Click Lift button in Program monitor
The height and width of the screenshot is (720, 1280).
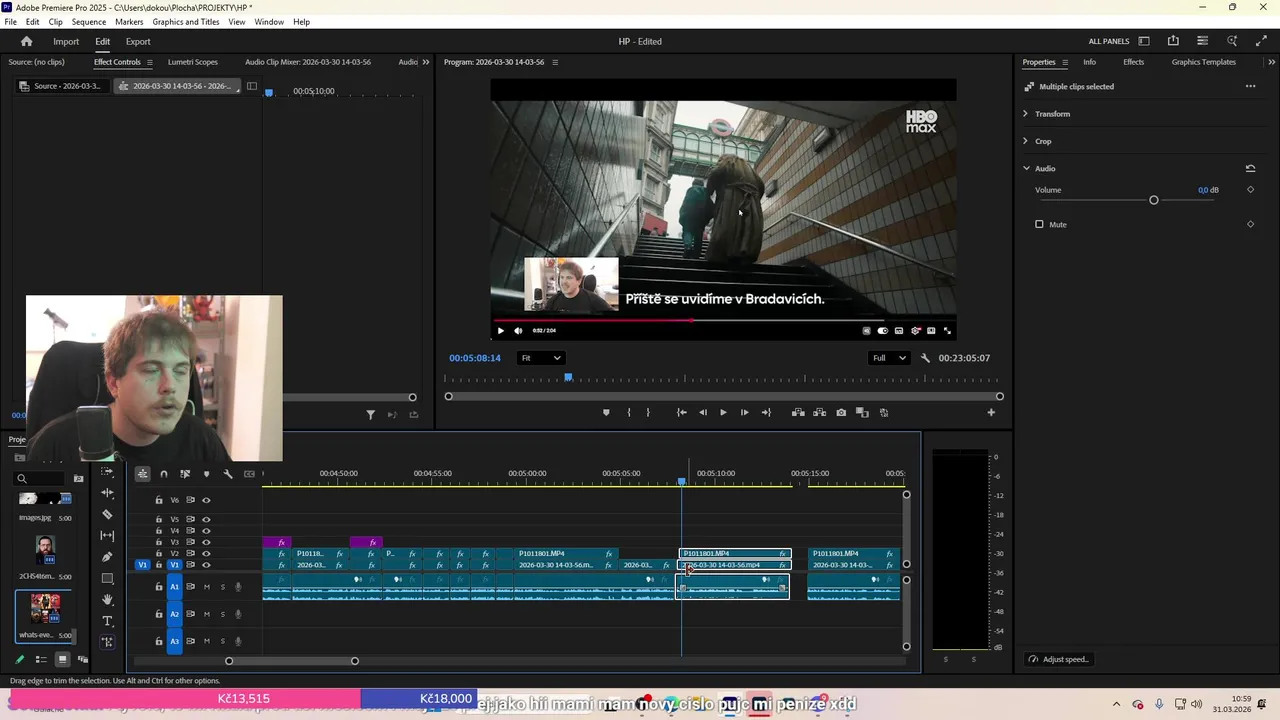pos(798,412)
